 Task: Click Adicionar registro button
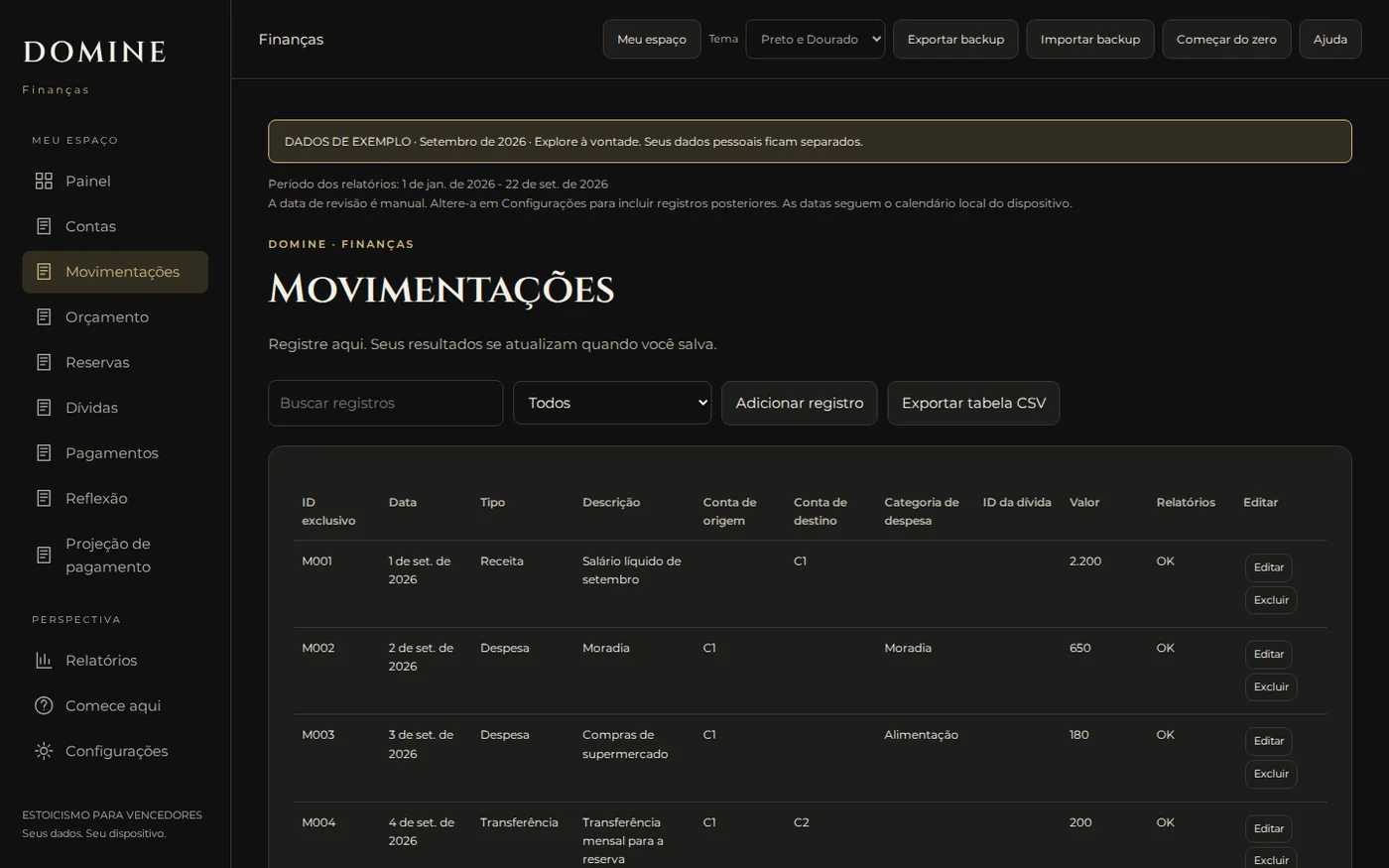pos(800,403)
